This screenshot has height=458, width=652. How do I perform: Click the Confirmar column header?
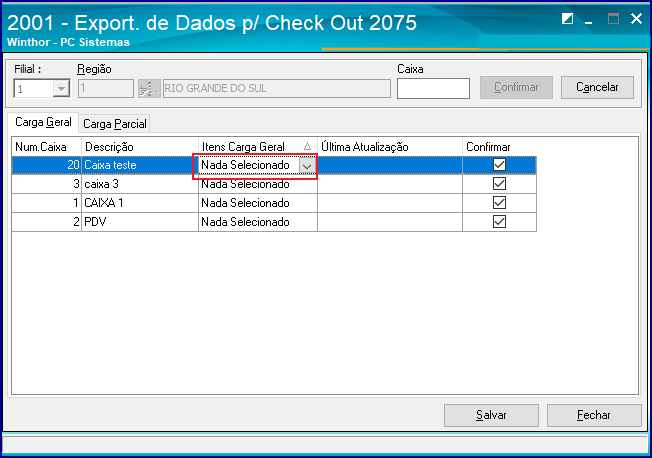[499, 147]
